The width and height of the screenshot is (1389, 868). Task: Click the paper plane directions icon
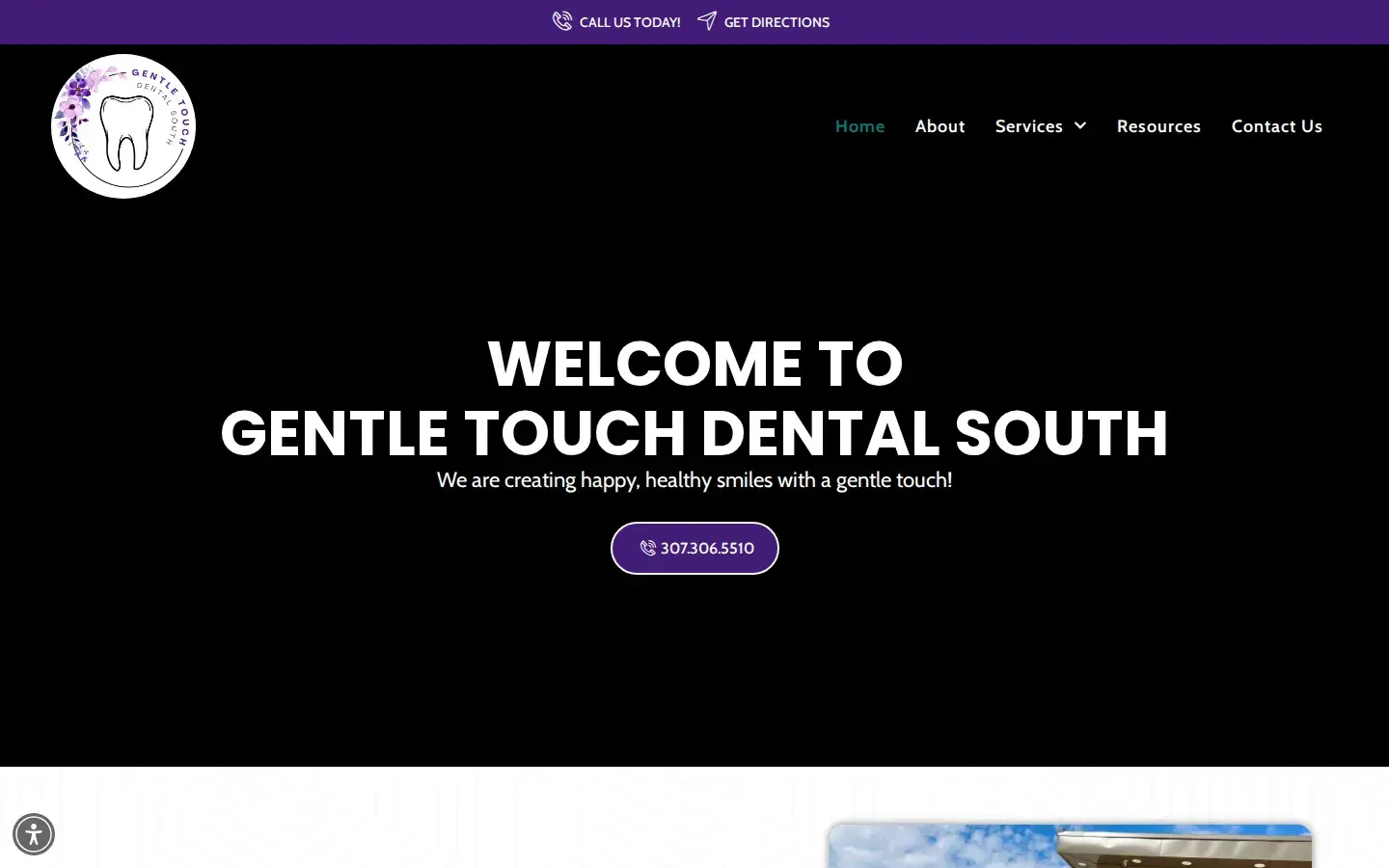pyautogui.click(x=707, y=21)
